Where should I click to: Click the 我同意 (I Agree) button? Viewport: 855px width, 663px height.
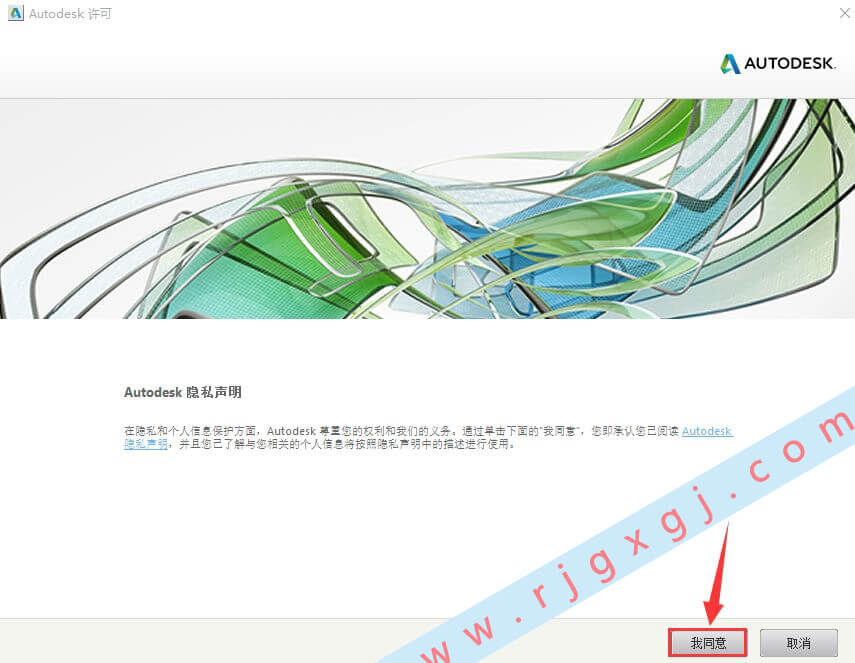707,643
